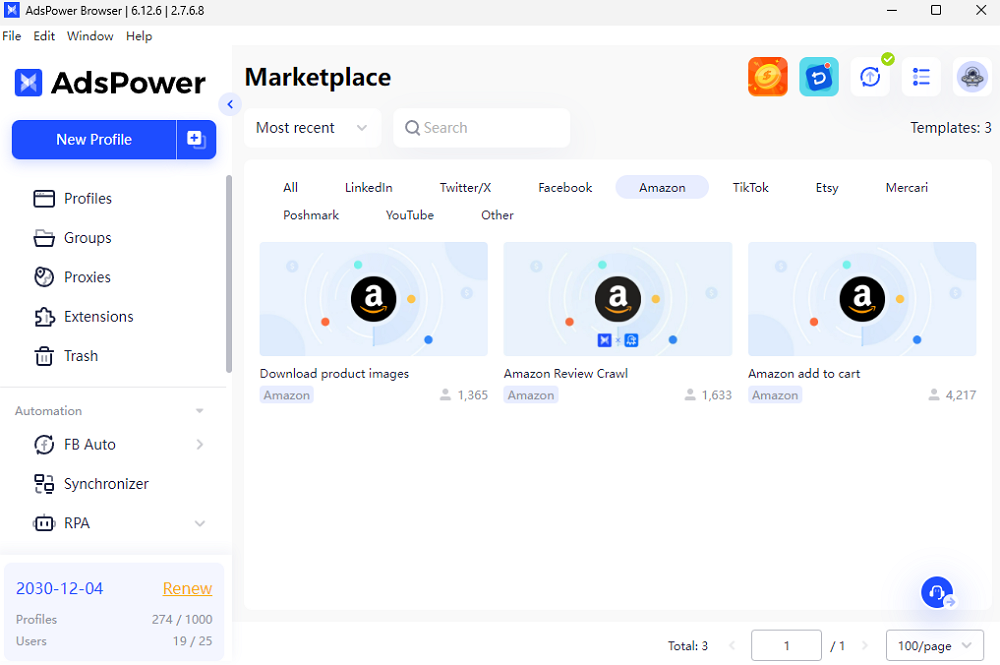The width and height of the screenshot is (1000, 665).
Task: Click the Download product images title
Action: tap(334, 374)
